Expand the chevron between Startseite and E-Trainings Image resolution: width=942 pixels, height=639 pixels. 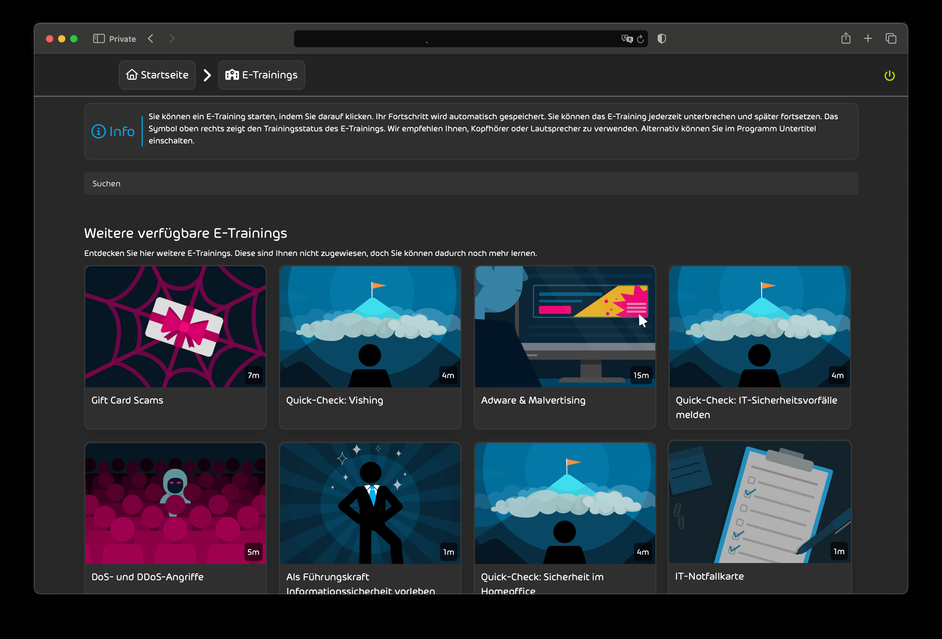(x=207, y=74)
